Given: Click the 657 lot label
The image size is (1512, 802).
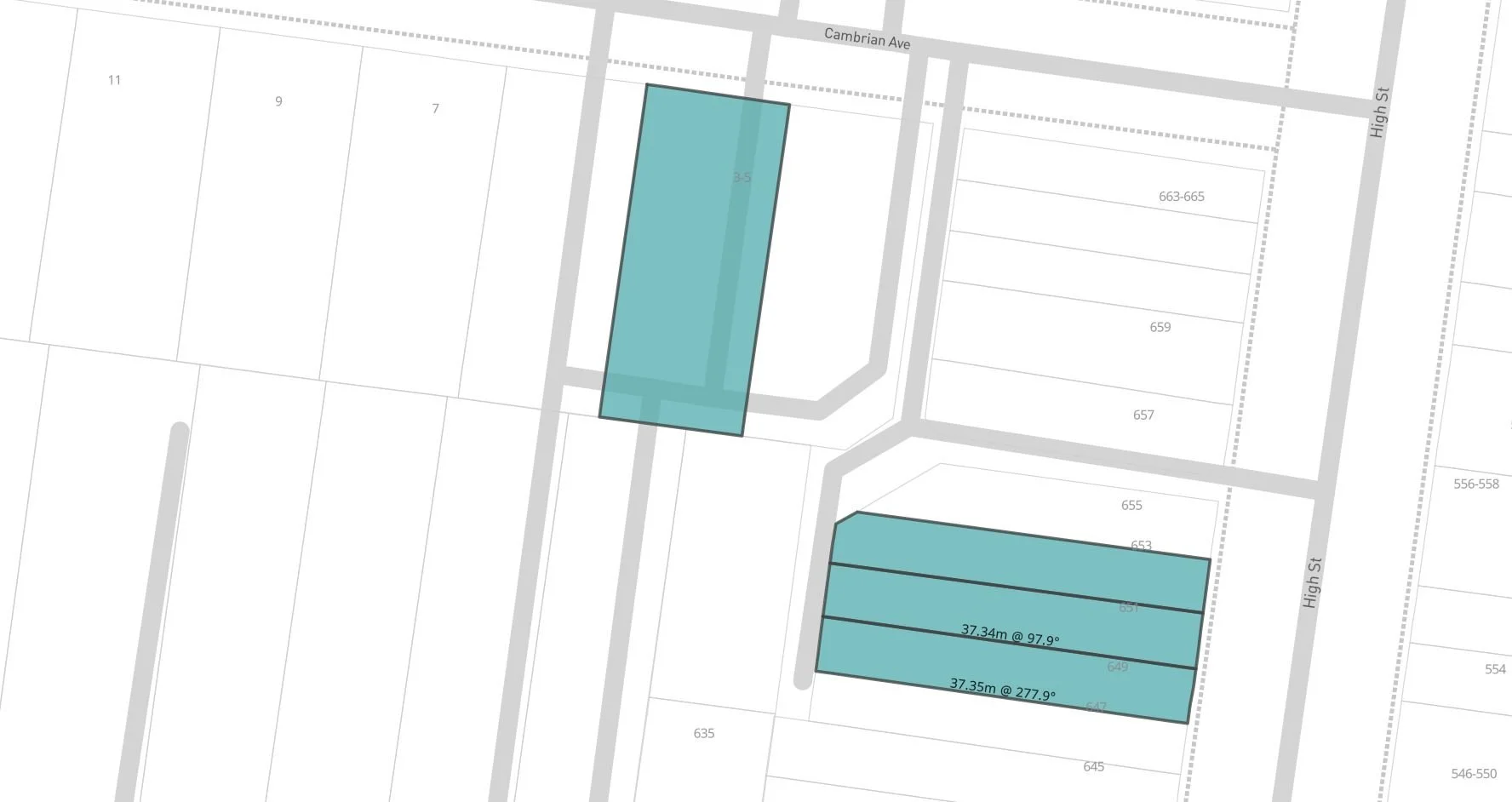Looking at the screenshot, I should click(x=1143, y=415).
